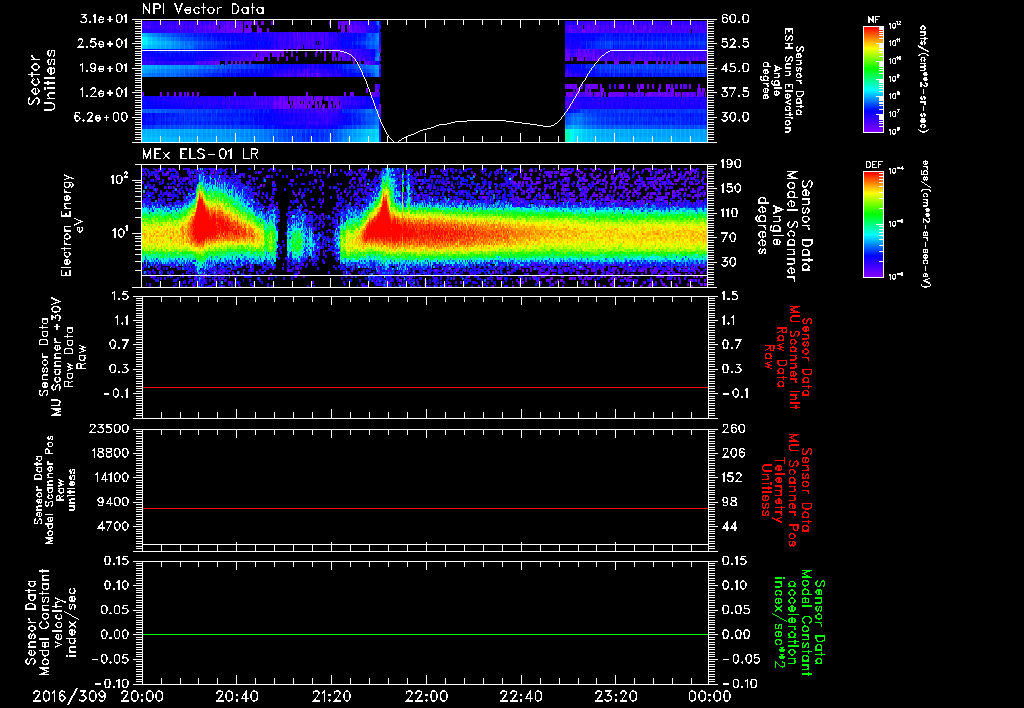Click the '20:40' time axis label
The image size is (1024, 708).
pos(236,696)
